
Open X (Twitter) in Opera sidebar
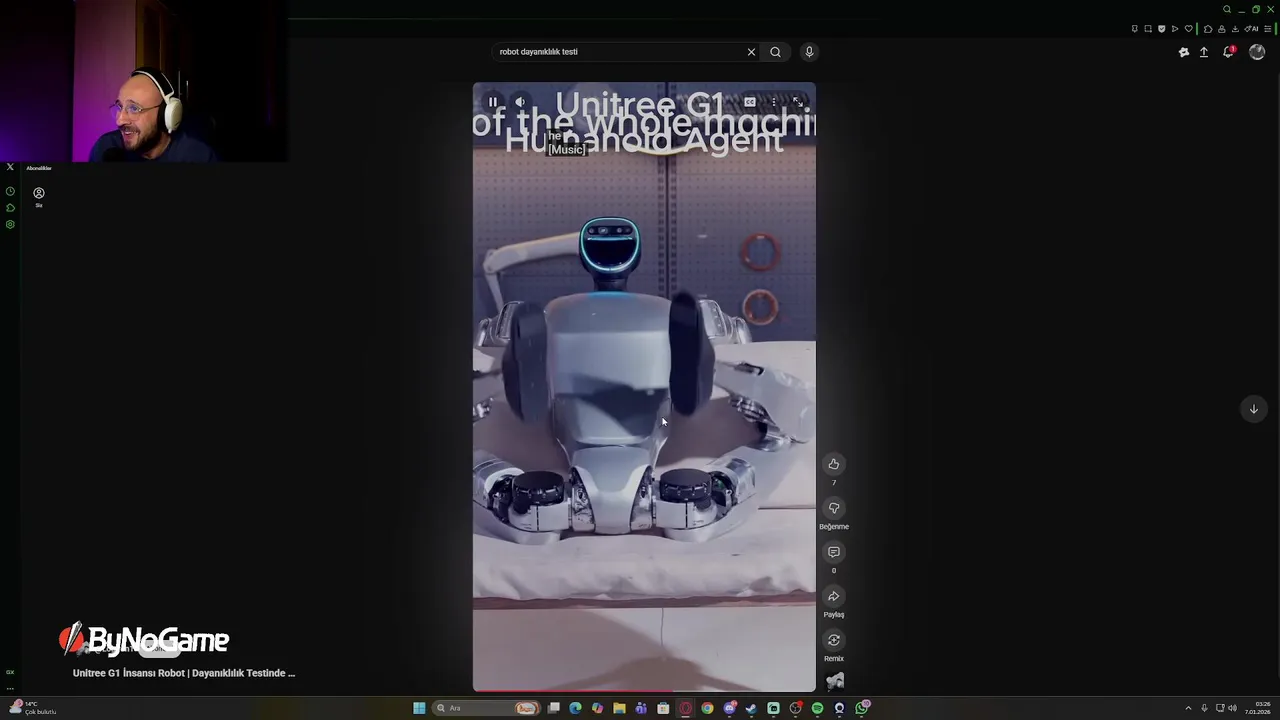click(10, 167)
